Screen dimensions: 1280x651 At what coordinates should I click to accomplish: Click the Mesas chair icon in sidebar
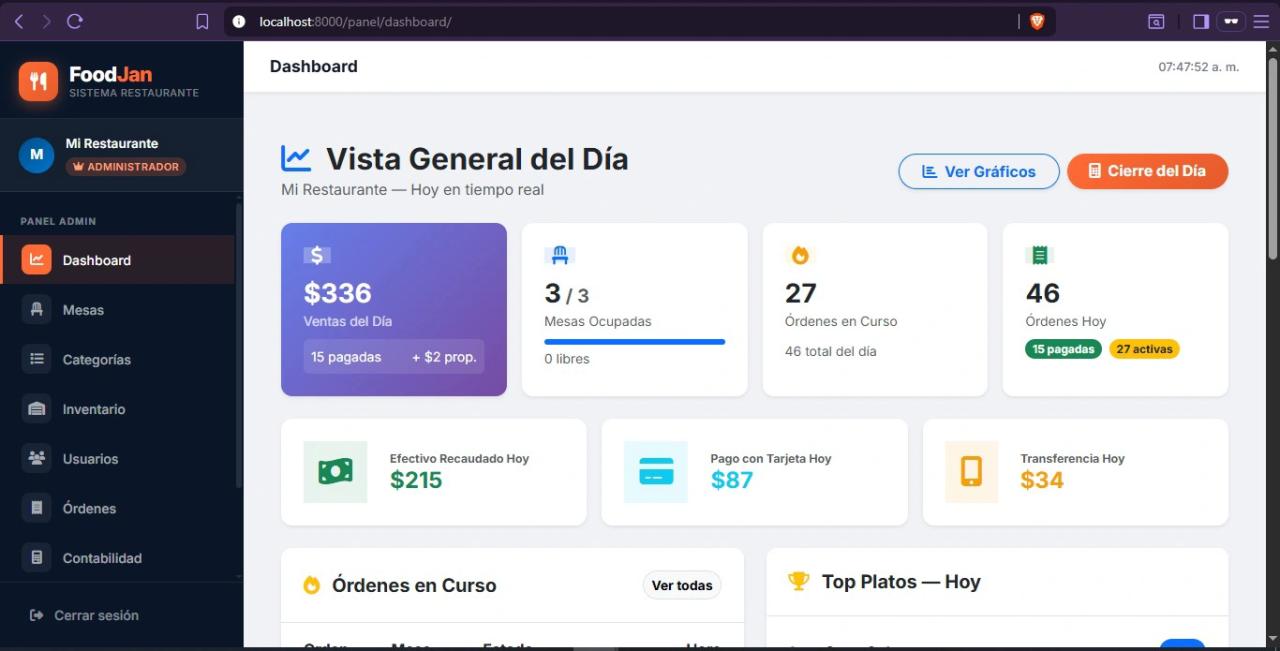(x=37, y=310)
